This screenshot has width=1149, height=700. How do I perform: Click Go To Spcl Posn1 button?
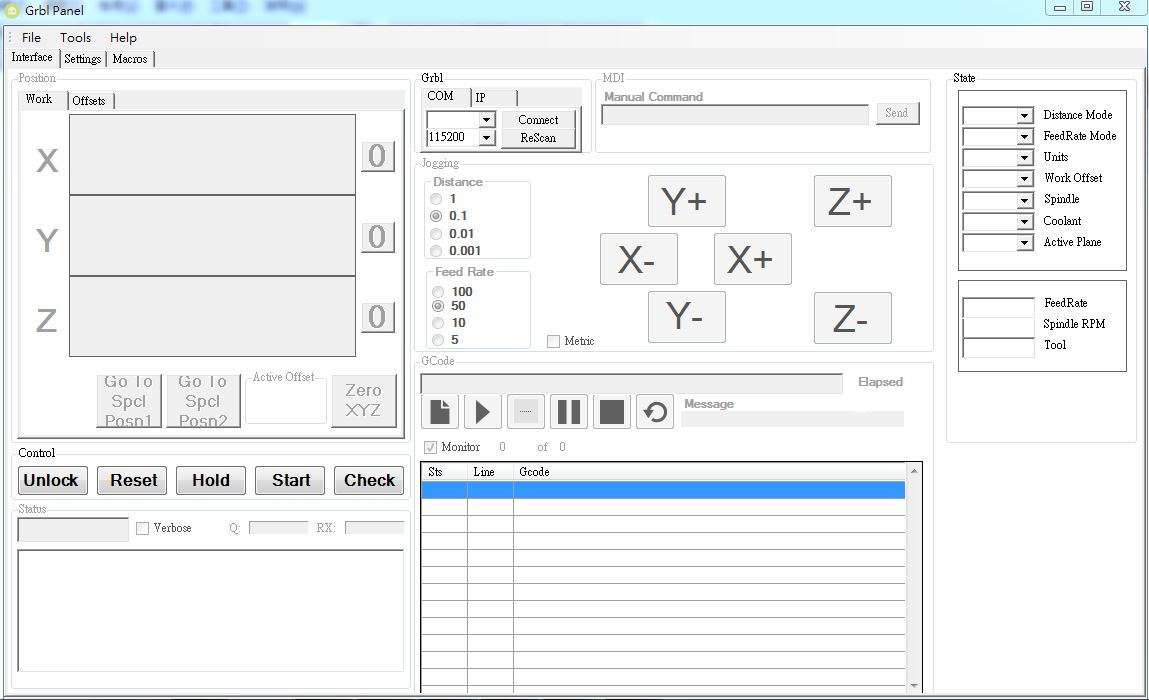click(129, 400)
